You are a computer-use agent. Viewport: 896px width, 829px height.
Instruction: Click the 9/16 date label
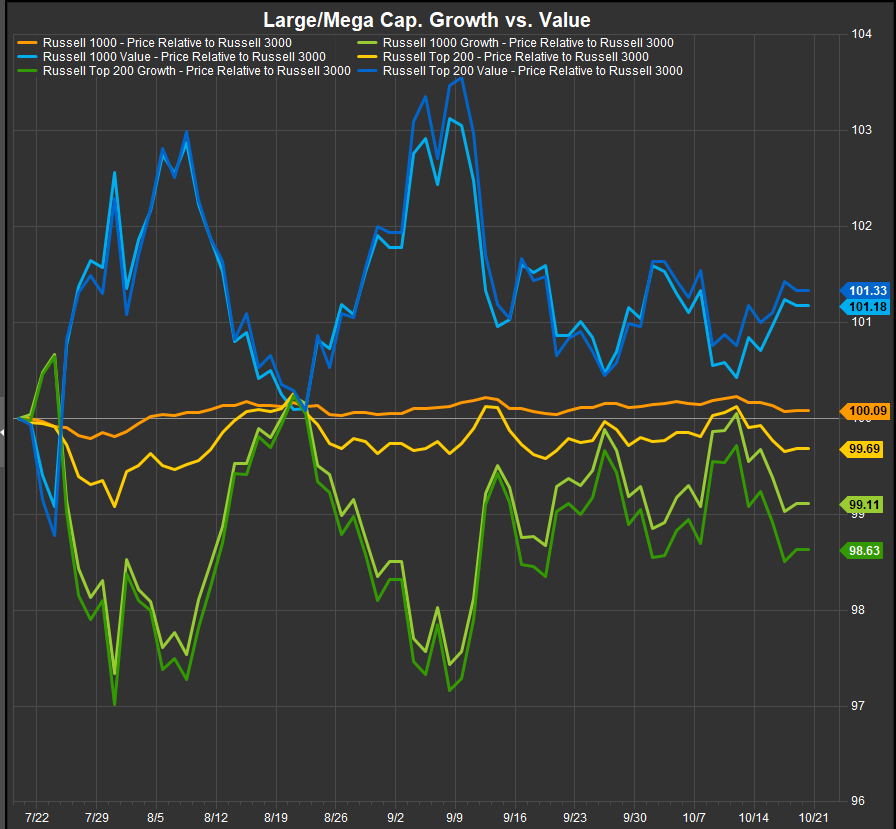tap(515, 818)
